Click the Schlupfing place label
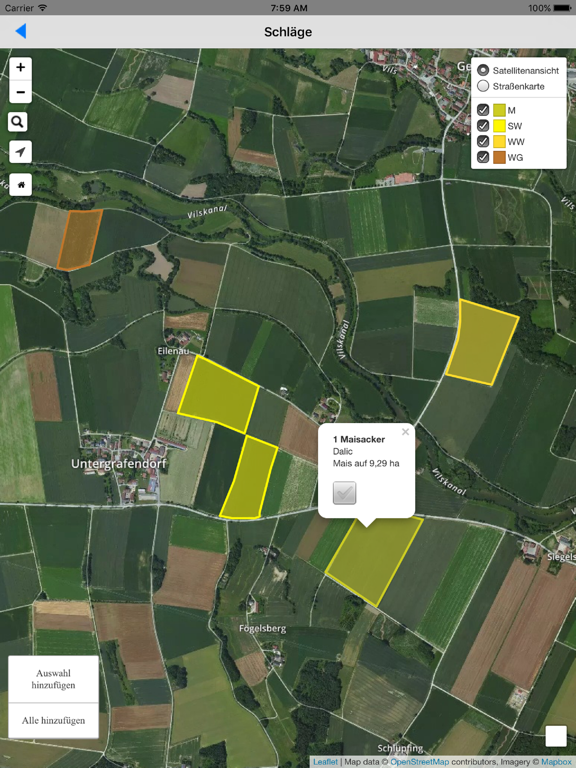 pos(400,748)
